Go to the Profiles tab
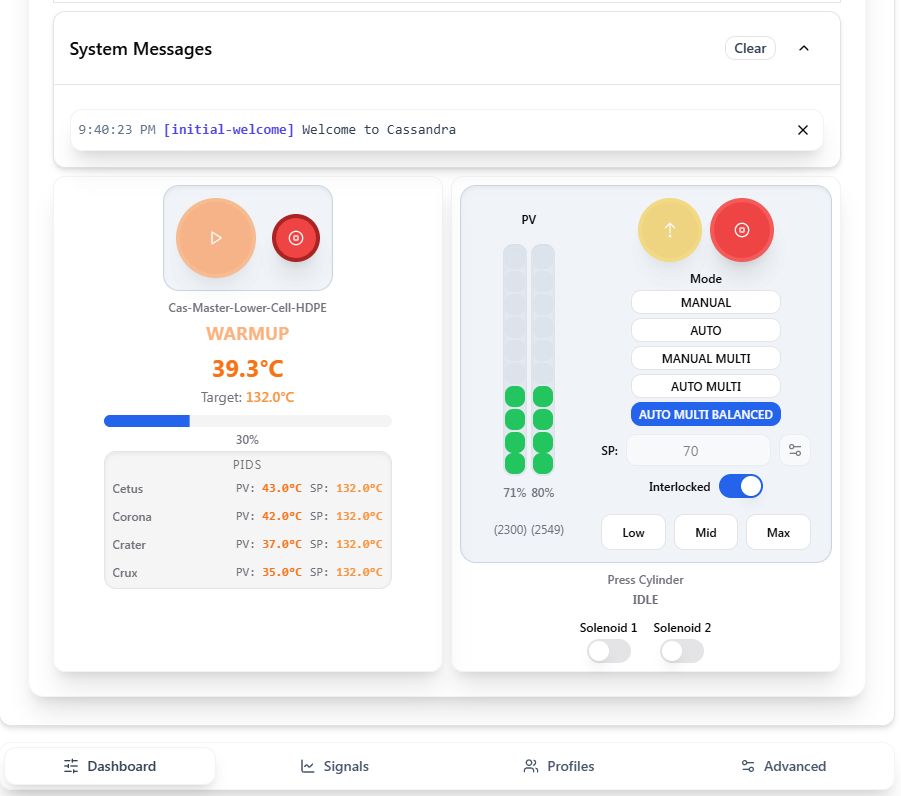The width and height of the screenshot is (901, 796). pyautogui.click(x=559, y=766)
